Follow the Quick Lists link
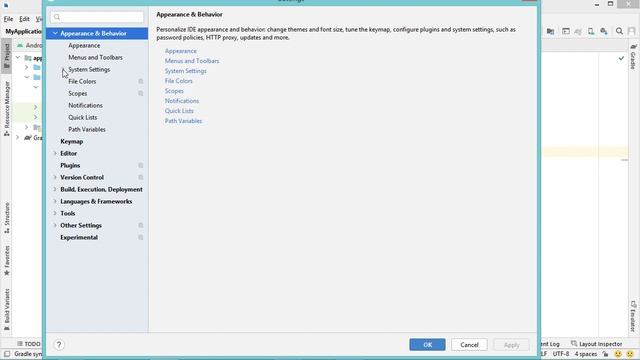Screen dimensions: 640x360 coord(179,111)
